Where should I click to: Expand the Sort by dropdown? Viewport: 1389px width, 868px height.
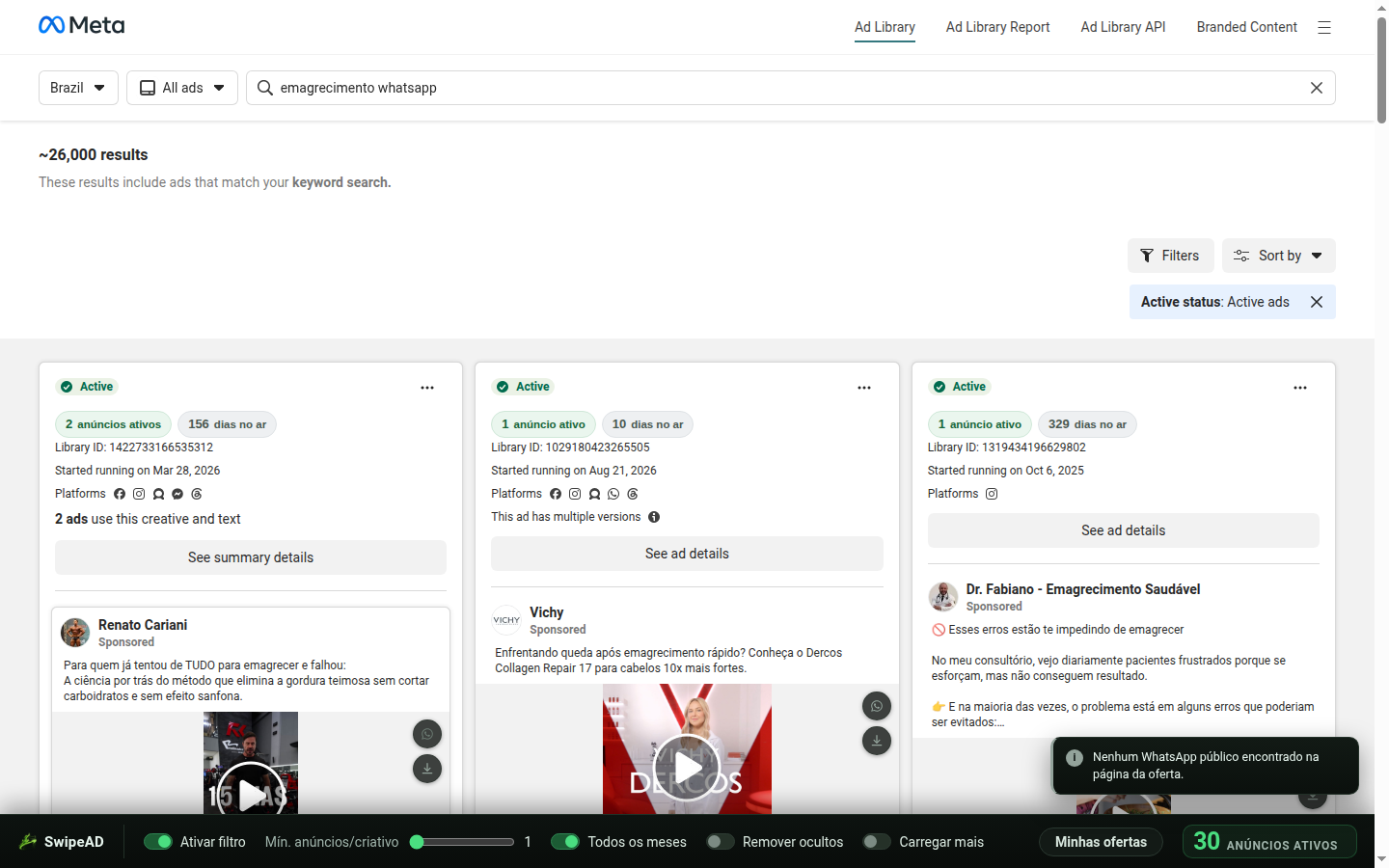(1279, 256)
